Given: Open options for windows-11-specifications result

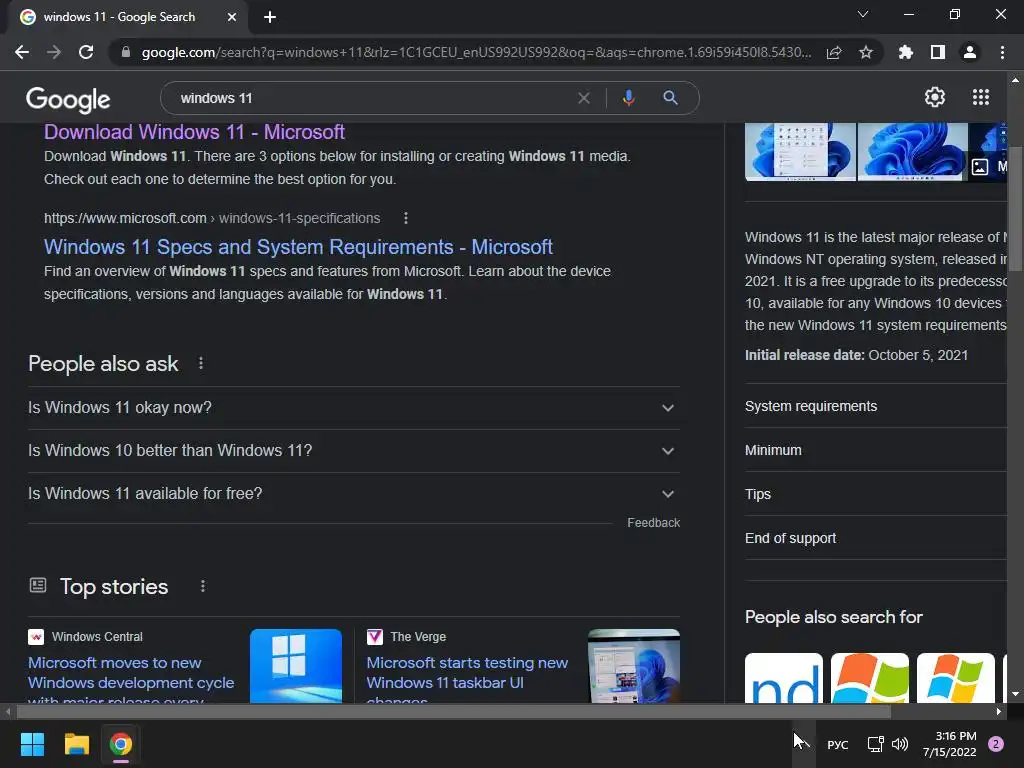Looking at the screenshot, I should [406, 218].
